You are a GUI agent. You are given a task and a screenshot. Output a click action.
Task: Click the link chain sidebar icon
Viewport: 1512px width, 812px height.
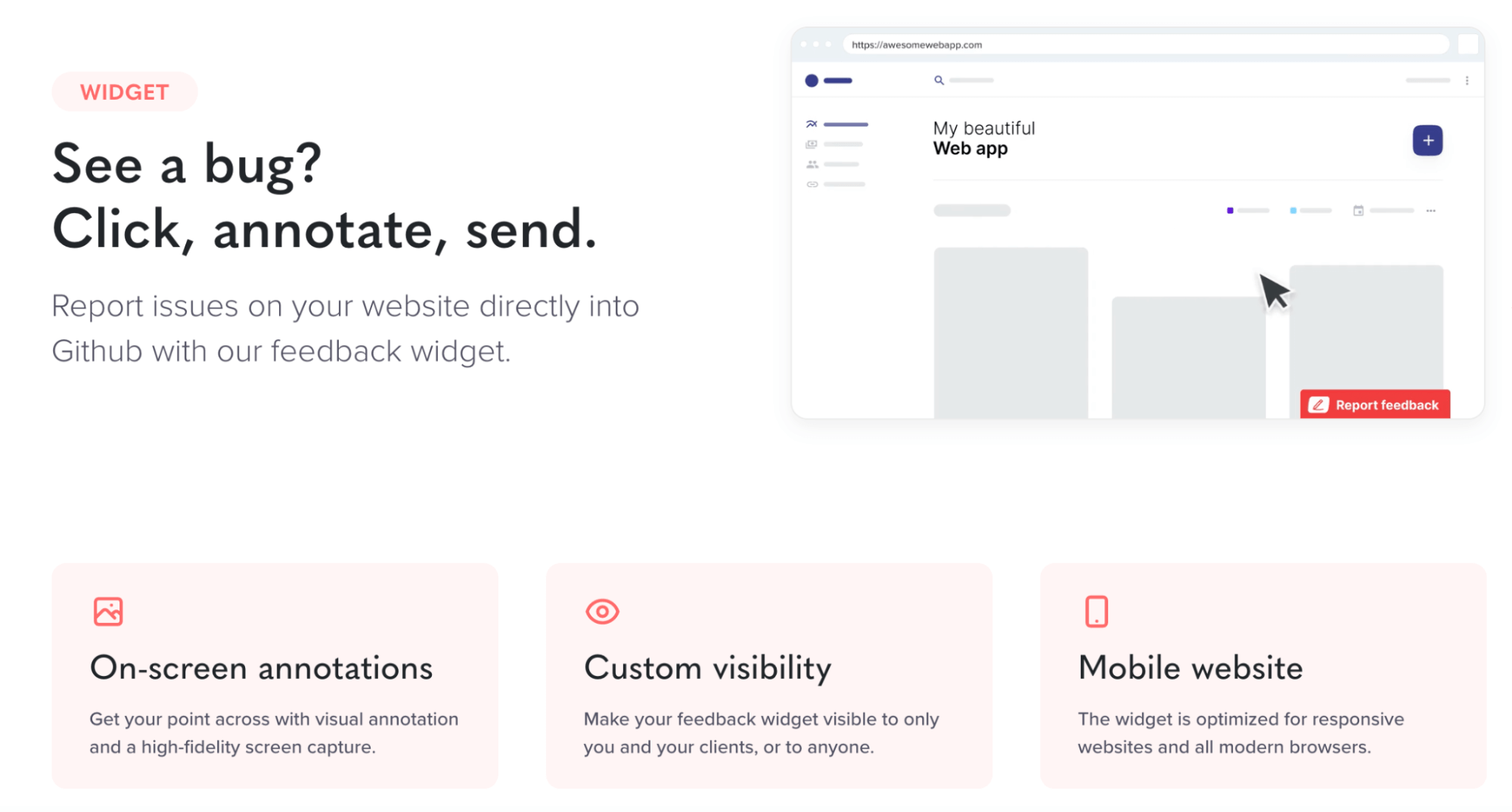[812, 184]
